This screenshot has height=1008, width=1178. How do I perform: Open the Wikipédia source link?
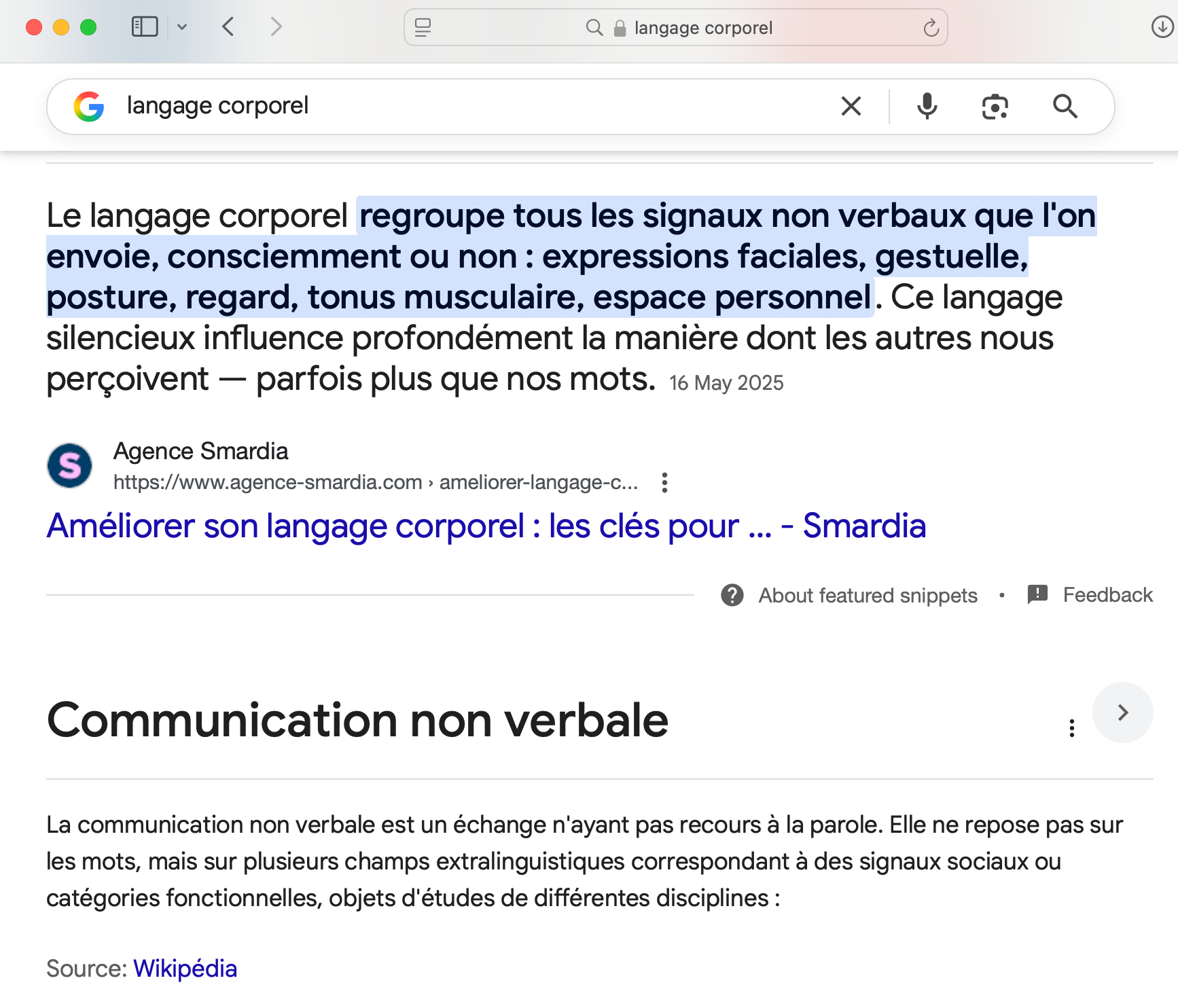point(185,969)
